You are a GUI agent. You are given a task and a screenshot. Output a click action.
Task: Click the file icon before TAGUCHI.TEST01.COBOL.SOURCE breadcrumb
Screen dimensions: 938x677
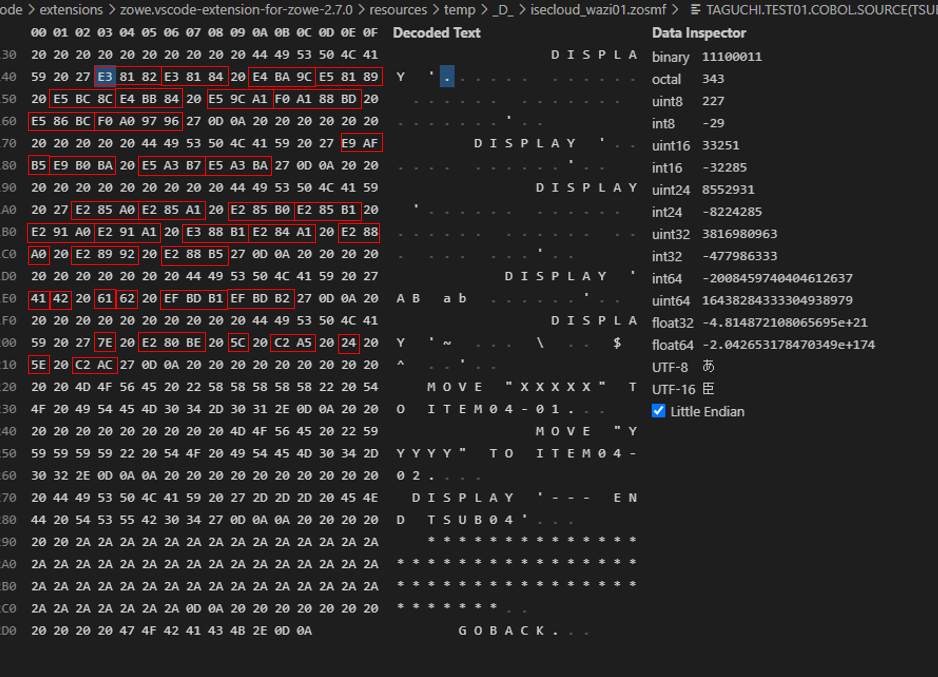tap(696, 10)
